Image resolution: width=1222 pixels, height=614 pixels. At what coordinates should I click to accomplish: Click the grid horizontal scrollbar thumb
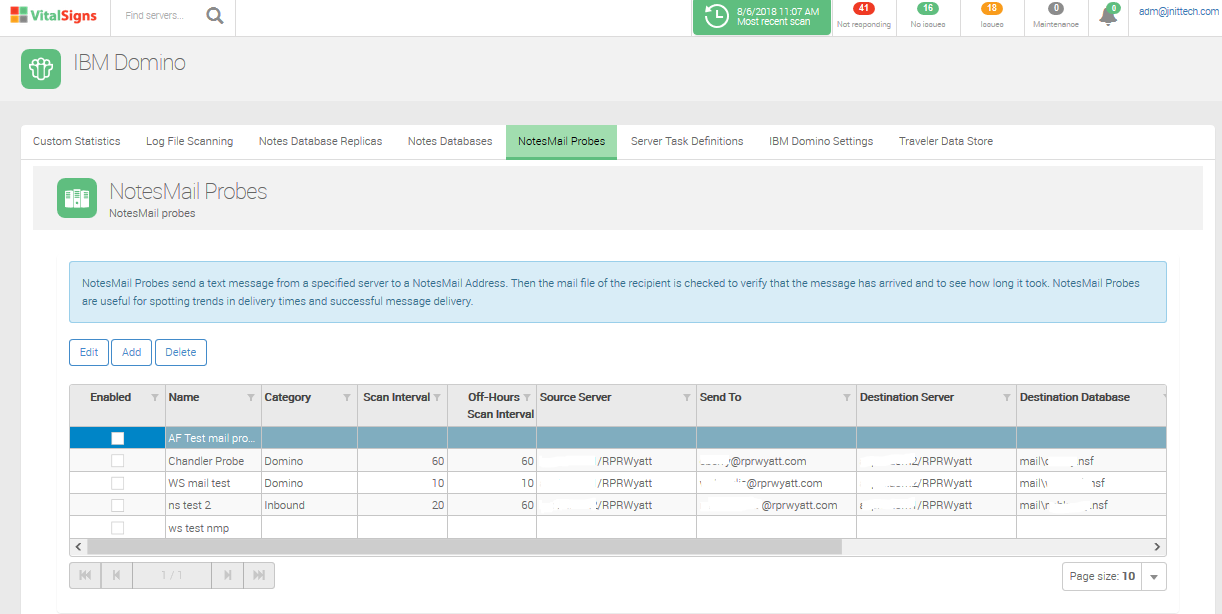coord(464,547)
